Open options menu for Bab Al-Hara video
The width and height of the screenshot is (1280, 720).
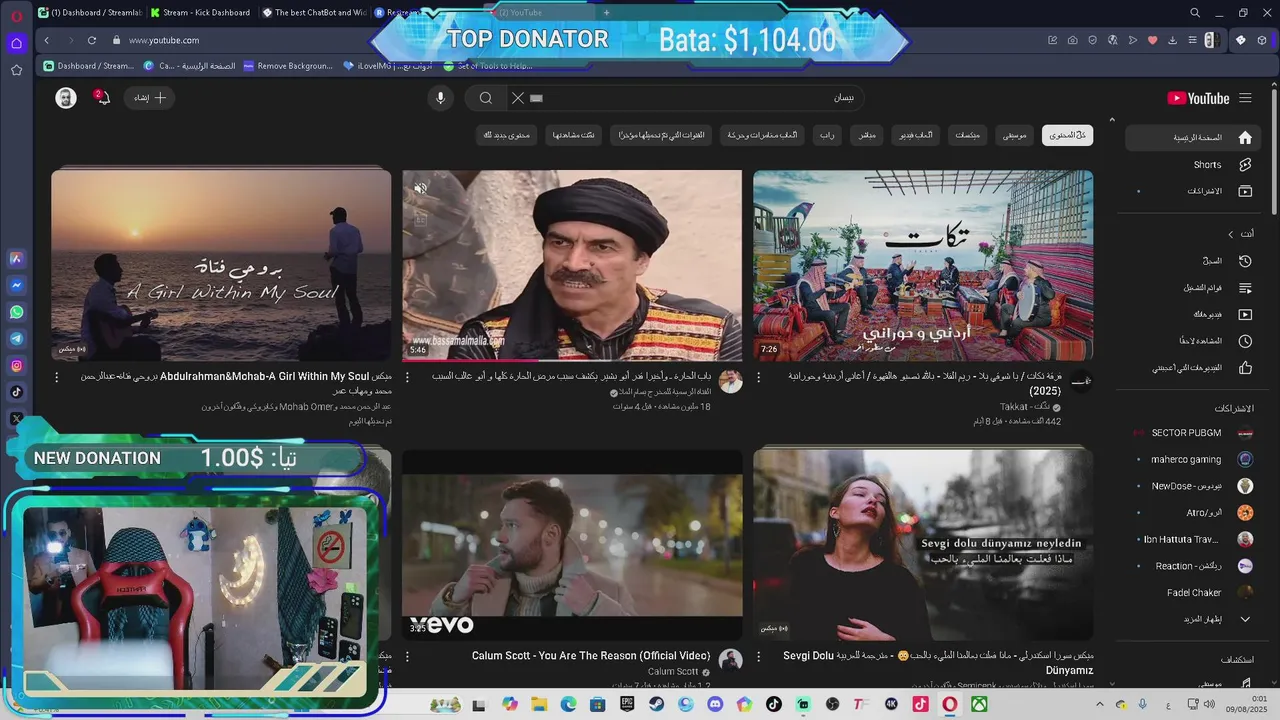407,377
